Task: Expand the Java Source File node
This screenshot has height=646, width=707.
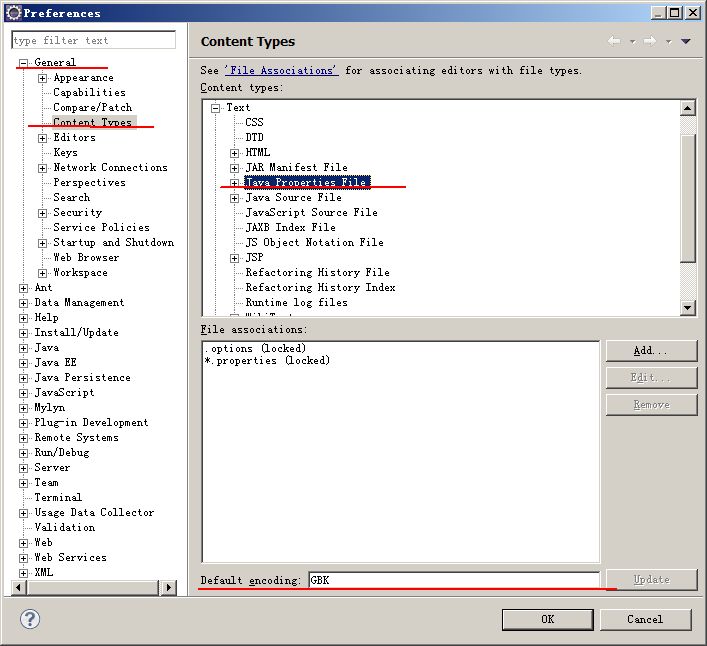Action: pos(234,198)
